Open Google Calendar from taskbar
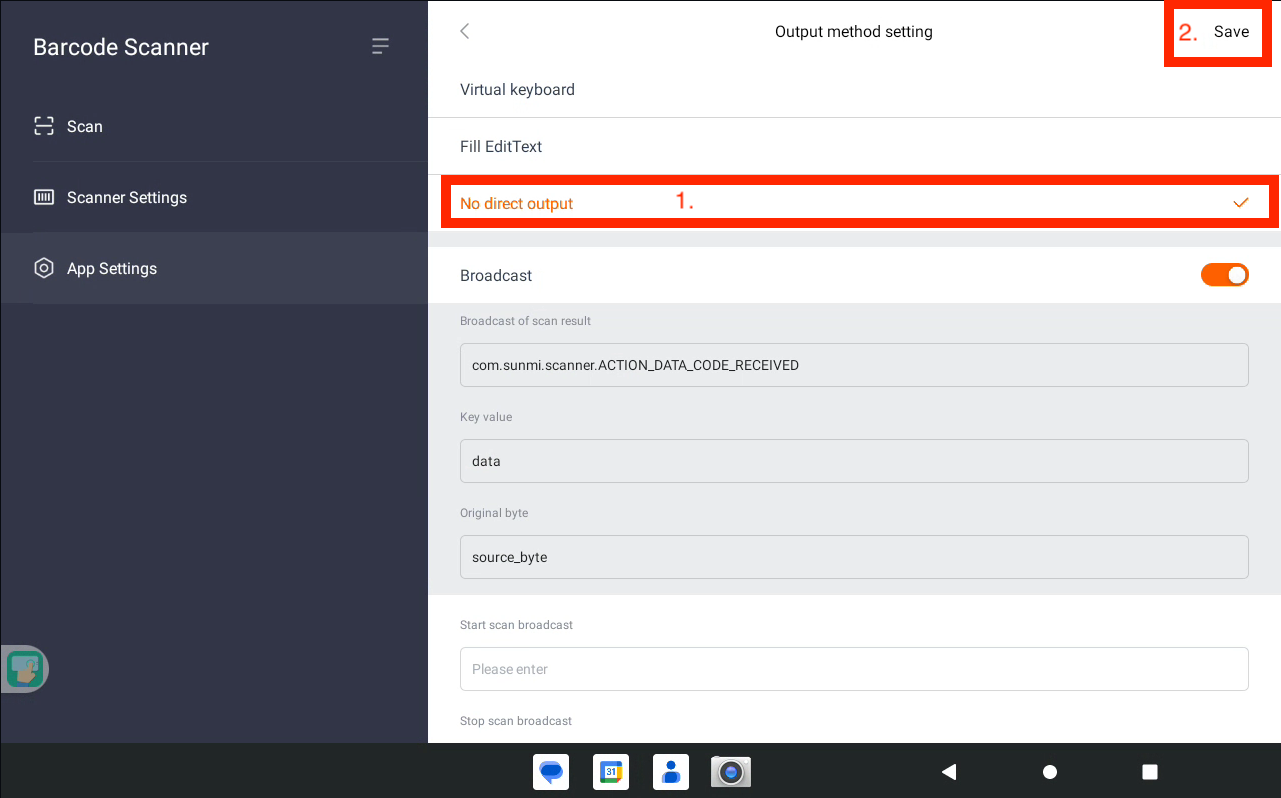 click(611, 772)
